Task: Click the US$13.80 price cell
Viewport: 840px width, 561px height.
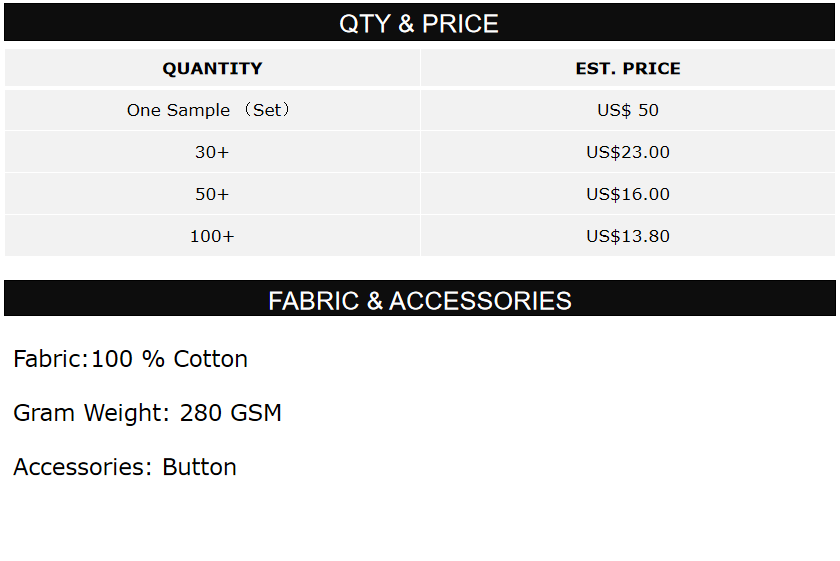Action: [628, 236]
